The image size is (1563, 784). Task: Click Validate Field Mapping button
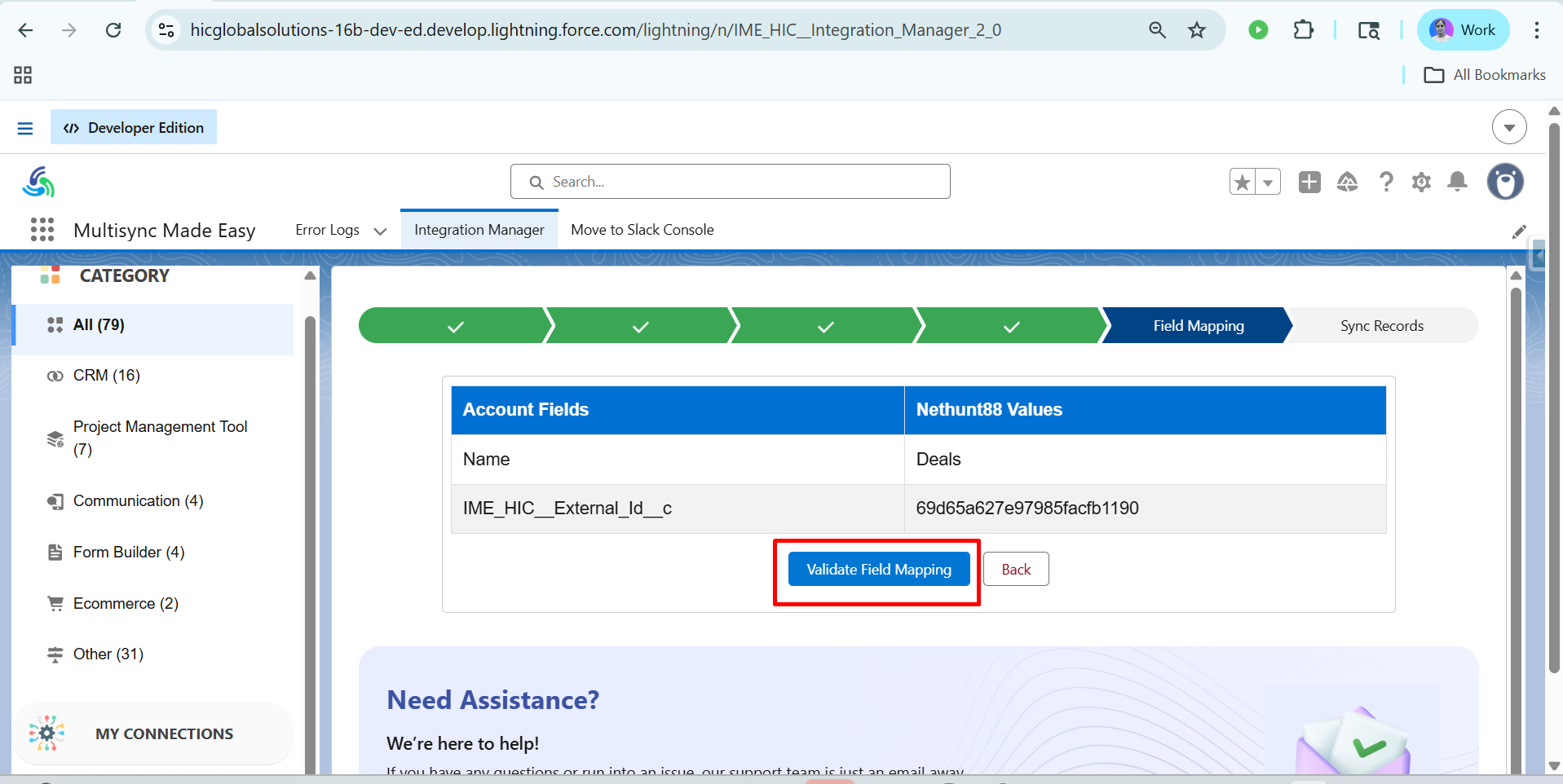878,569
